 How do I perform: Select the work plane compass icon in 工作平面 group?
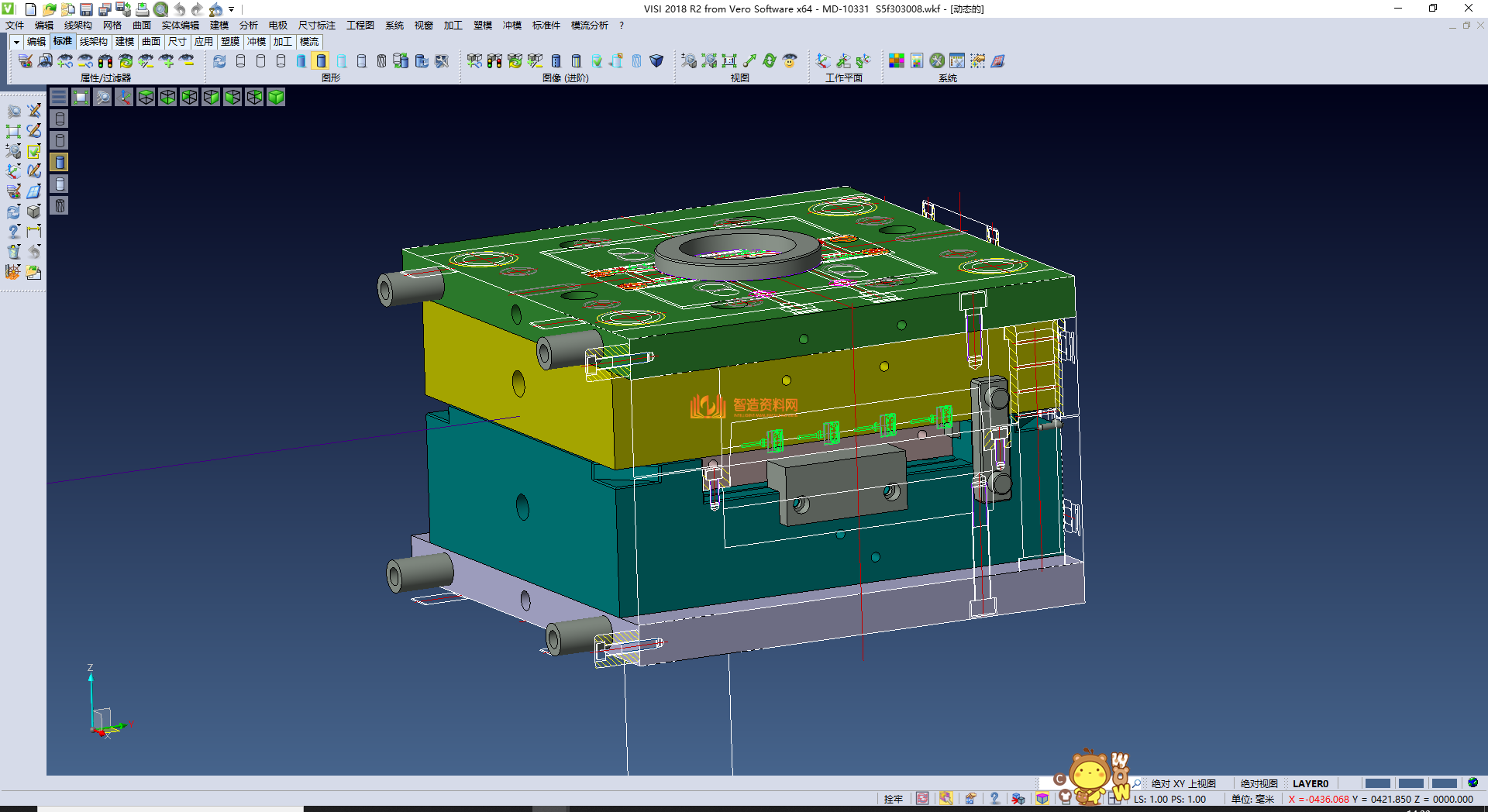pyautogui.click(x=823, y=60)
